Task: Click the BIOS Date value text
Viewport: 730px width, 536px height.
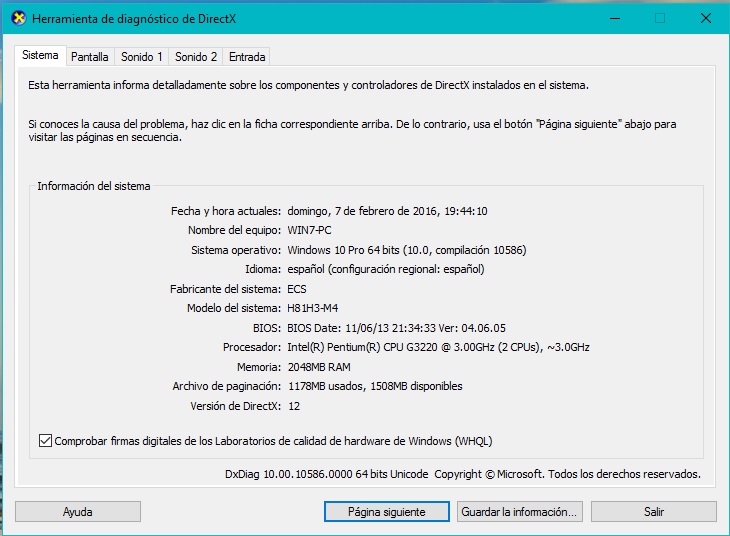Action: (x=396, y=328)
